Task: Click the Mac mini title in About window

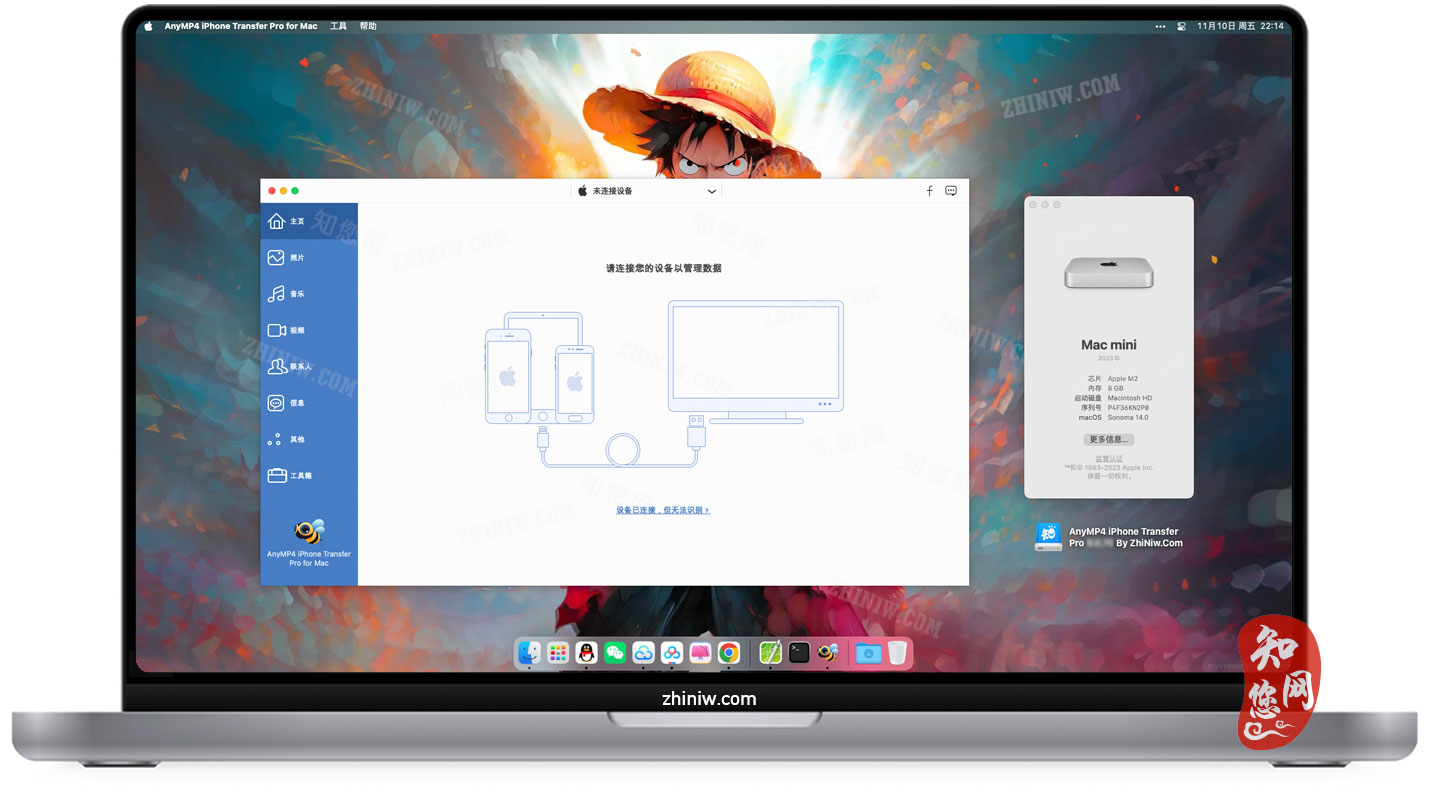Action: pos(1108,345)
